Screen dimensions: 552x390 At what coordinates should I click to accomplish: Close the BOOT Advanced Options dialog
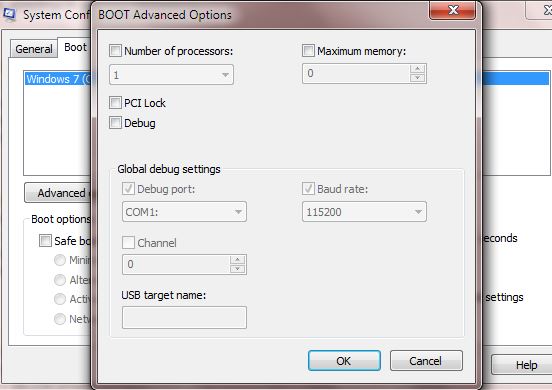click(453, 10)
